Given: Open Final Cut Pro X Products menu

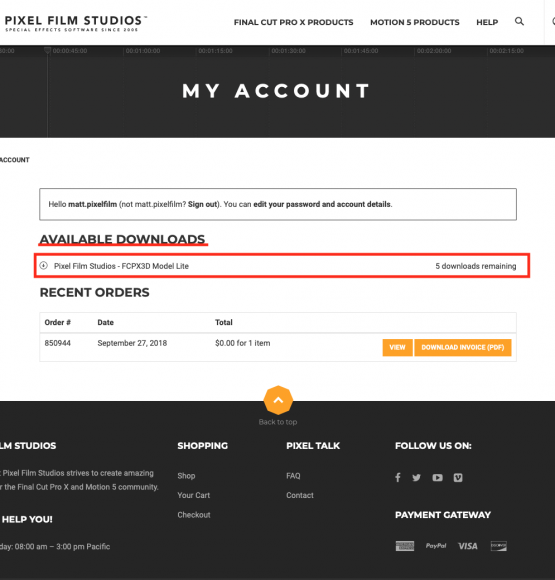Looking at the screenshot, I should coord(293,22).
